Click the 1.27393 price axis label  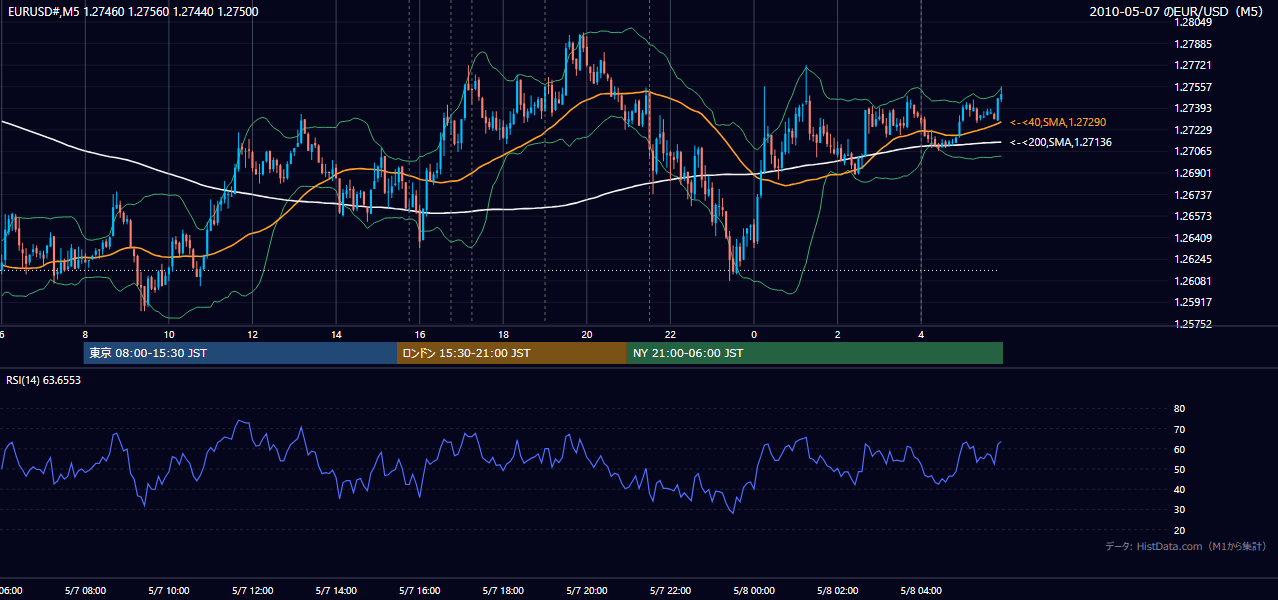(x=1192, y=108)
